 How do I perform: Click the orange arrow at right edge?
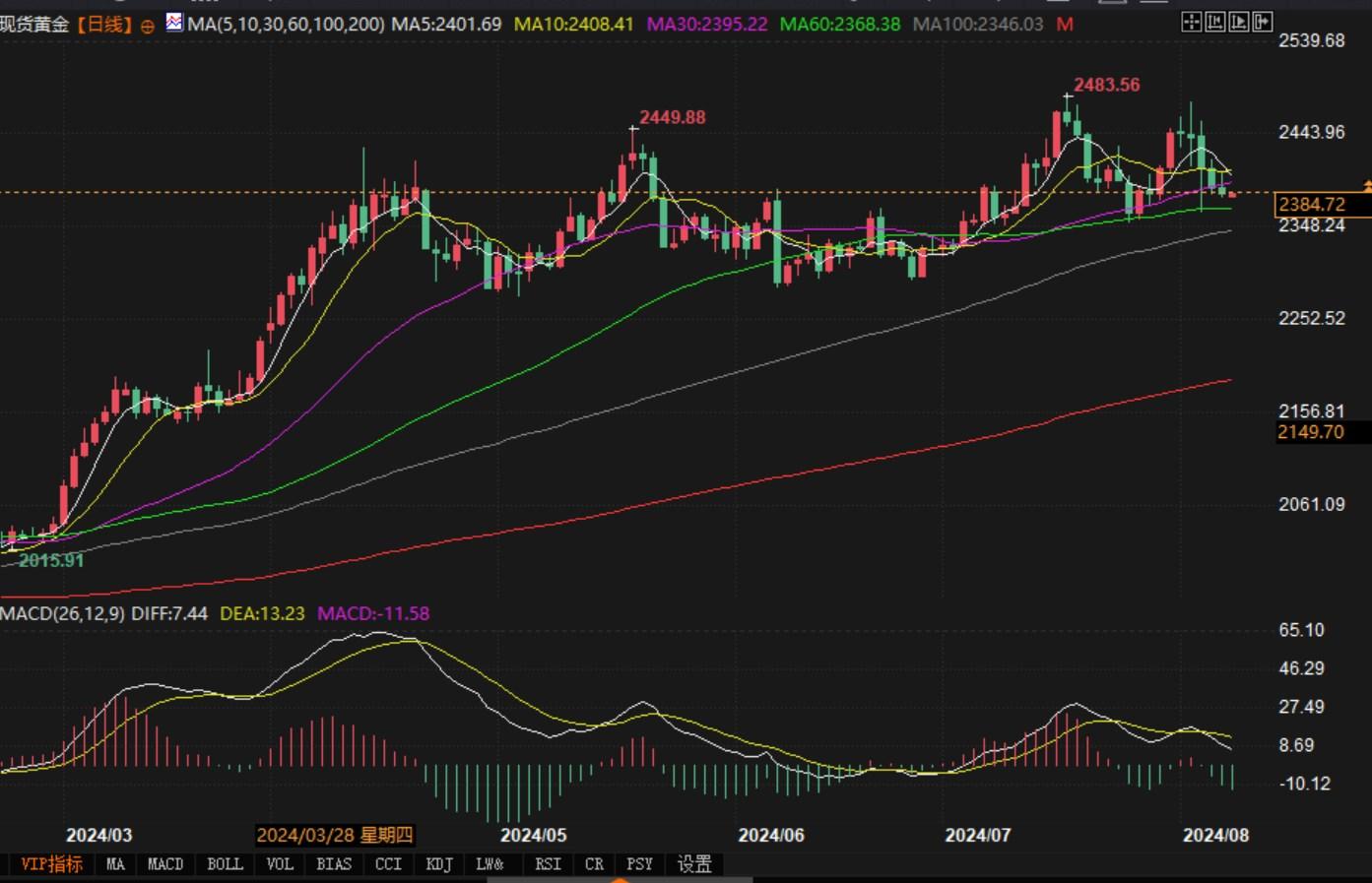click(x=1366, y=185)
